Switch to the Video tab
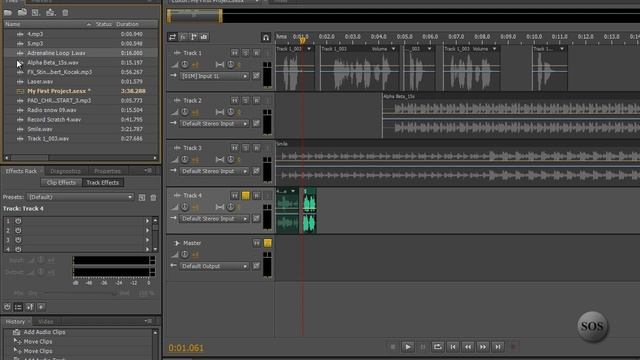Screen dimensions: 640x360 45,322
